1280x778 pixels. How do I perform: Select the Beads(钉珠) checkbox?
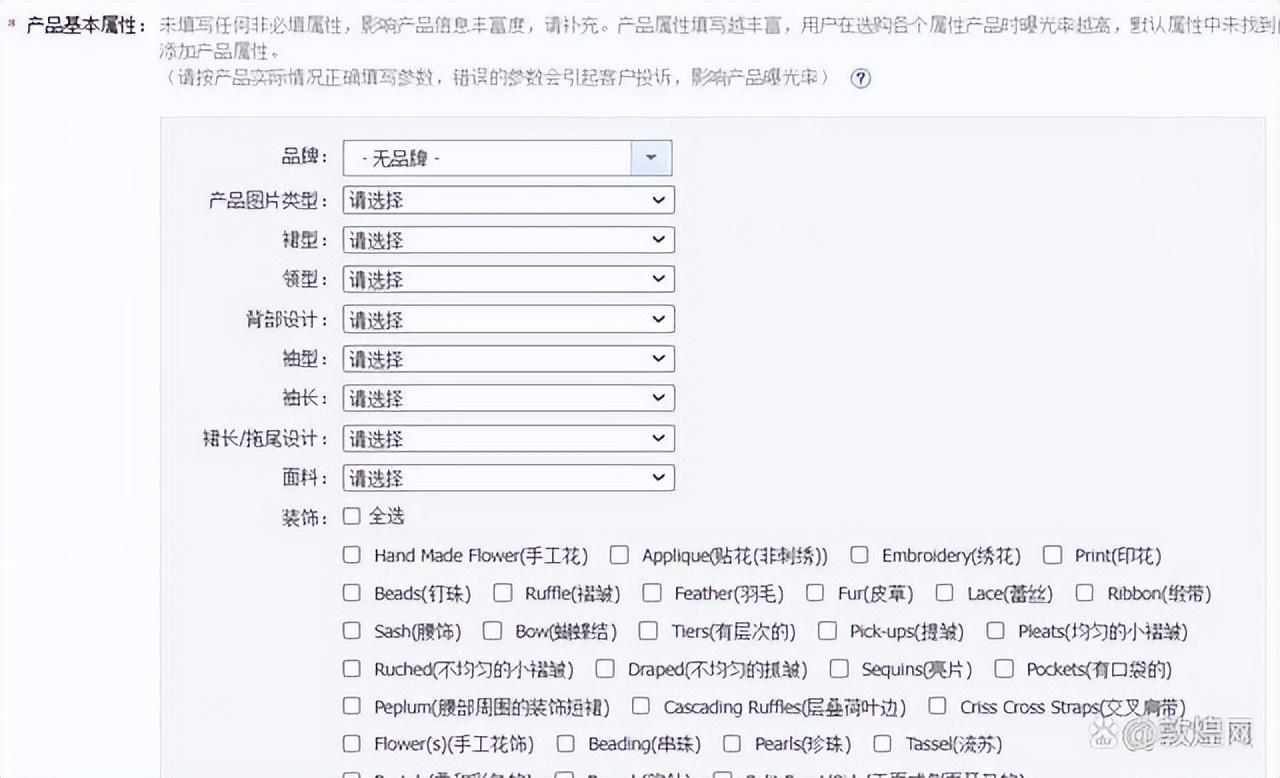coord(351,592)
